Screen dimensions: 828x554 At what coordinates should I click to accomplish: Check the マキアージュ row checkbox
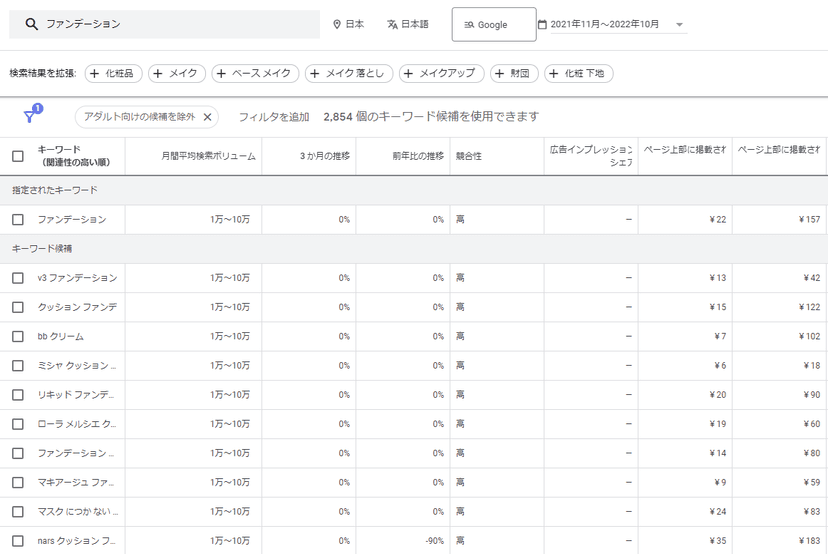click(x=18, y=483)
